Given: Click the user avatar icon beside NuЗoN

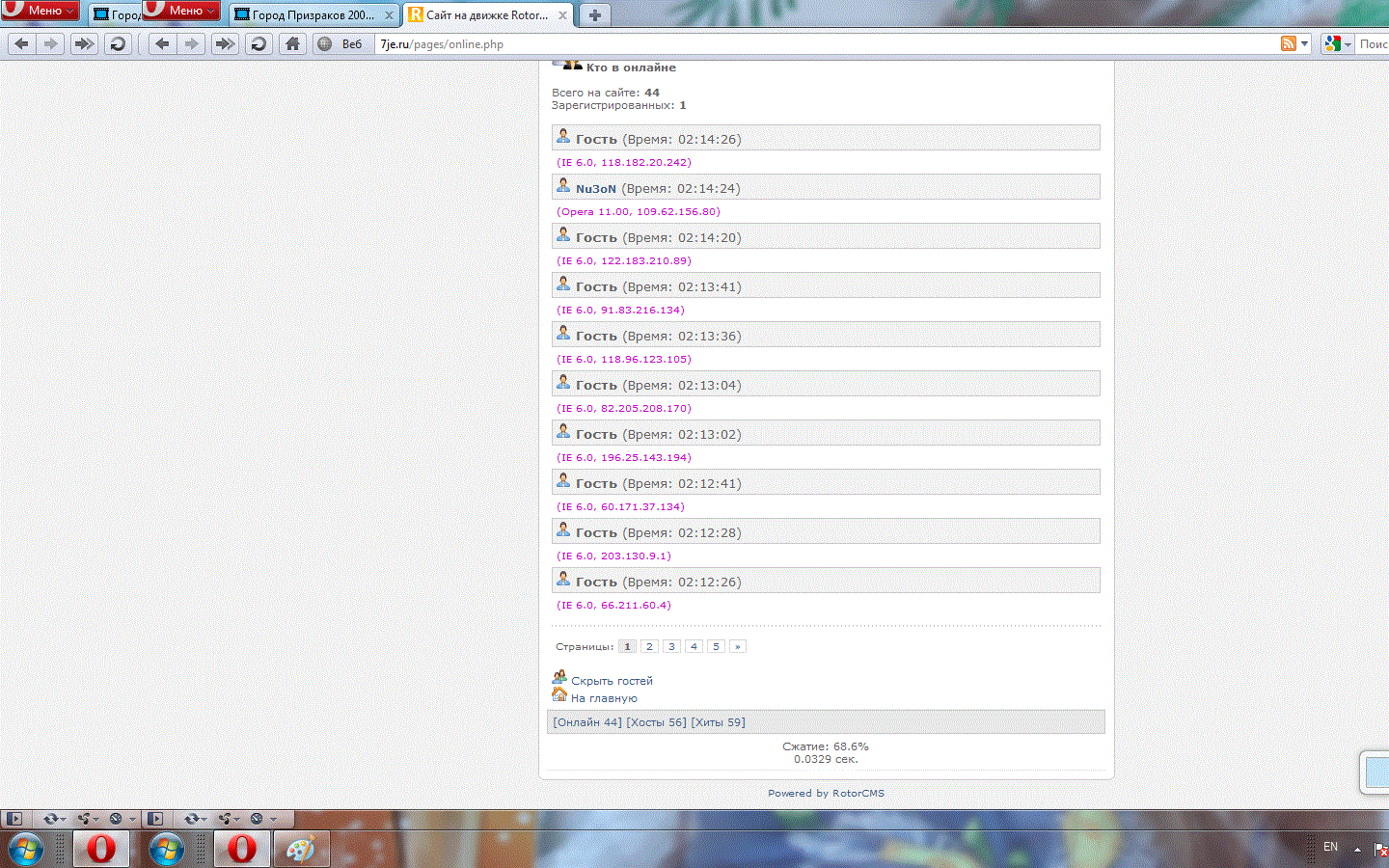Looking at the screenshot, I should click(563, 186).
